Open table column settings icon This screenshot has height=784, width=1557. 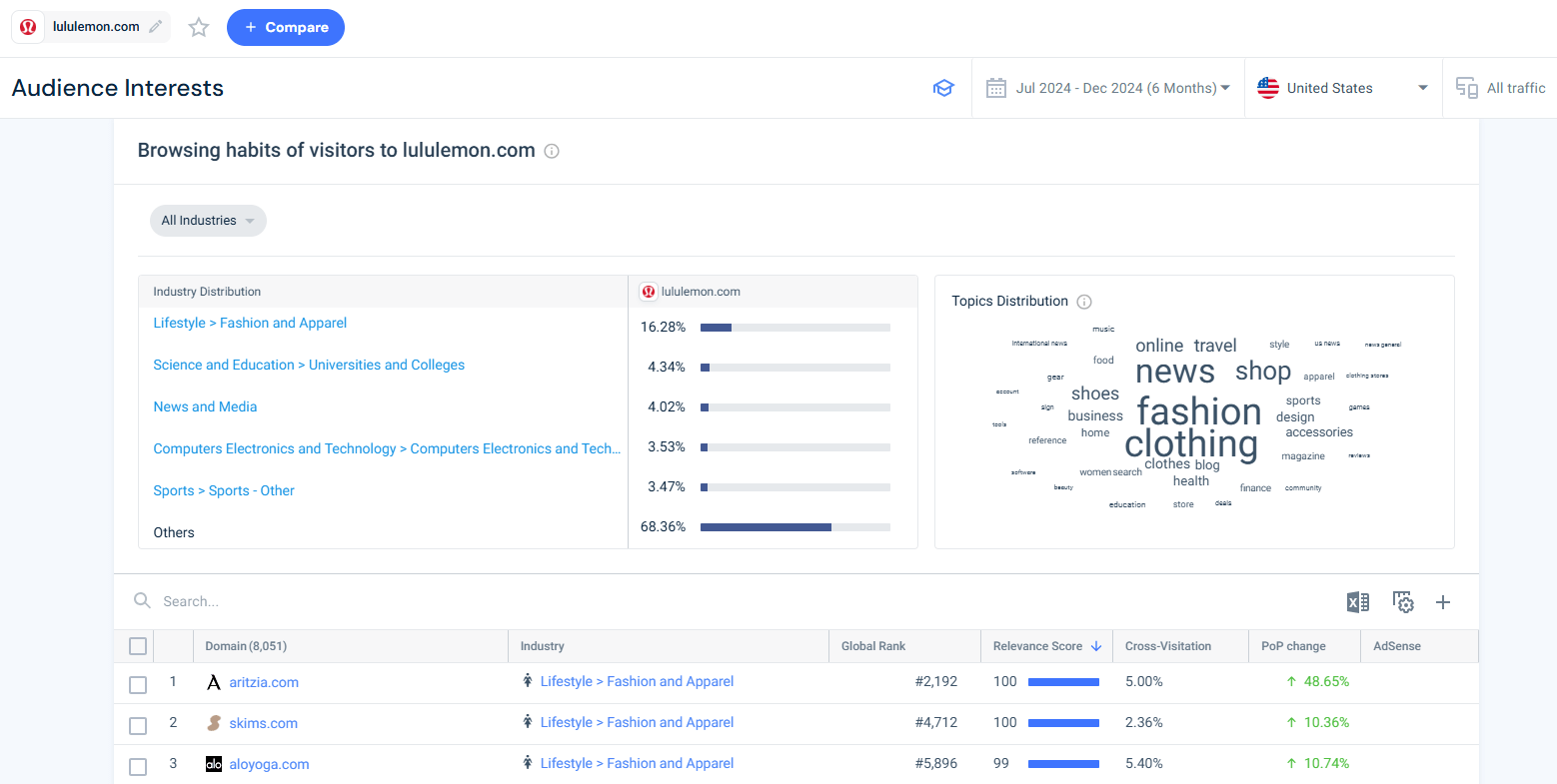tap(1403, 602)
